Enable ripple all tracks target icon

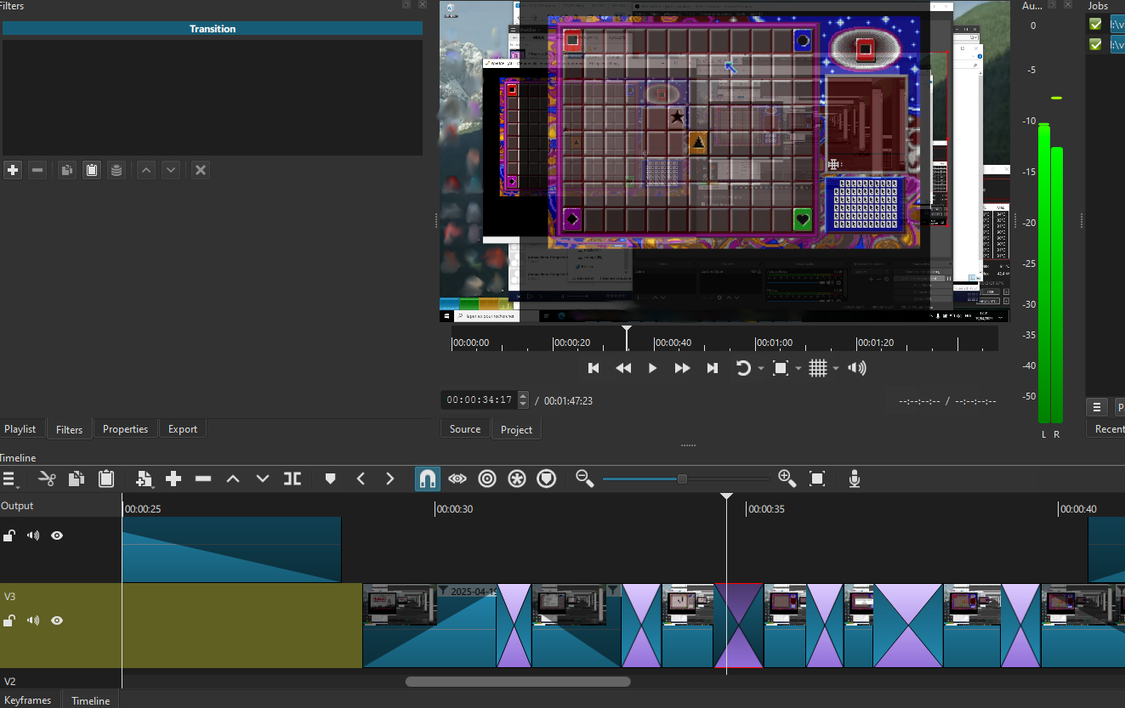(x=517, y=479)
